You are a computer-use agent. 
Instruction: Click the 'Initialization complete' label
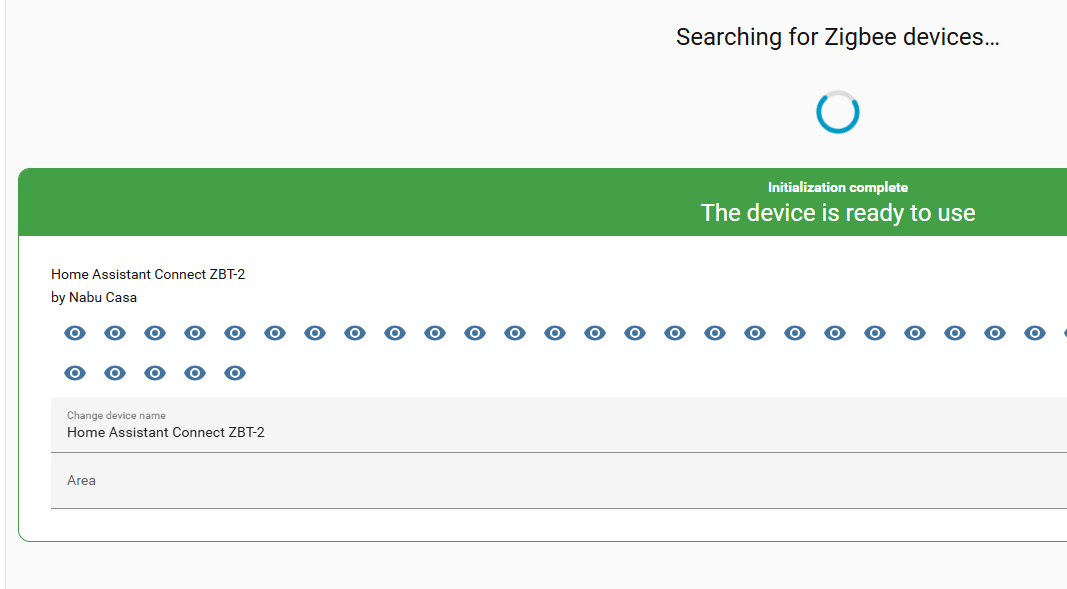(837, 187)
